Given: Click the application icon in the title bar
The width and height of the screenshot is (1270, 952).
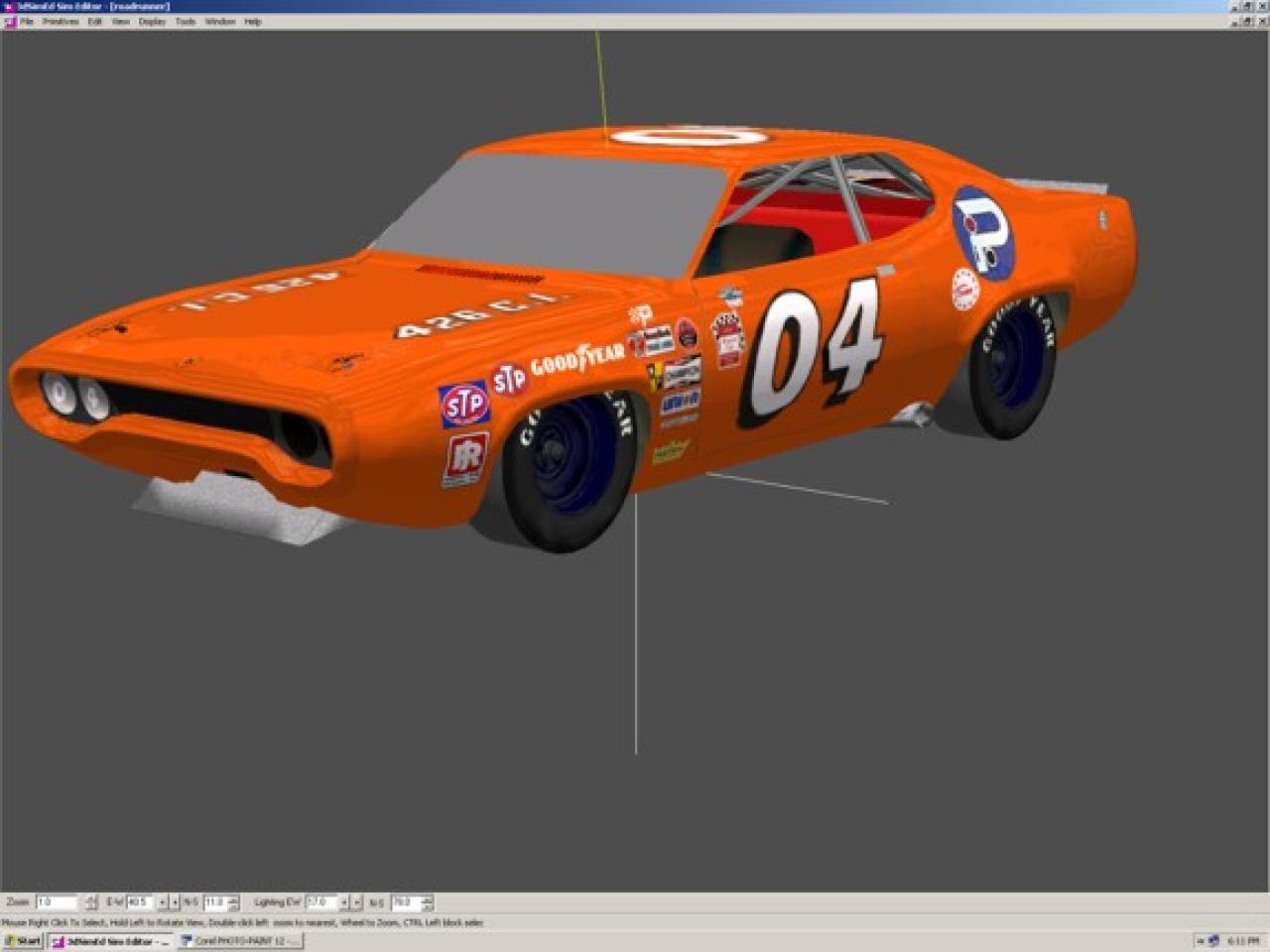Looking at the screenshot, I should point(8,6).
